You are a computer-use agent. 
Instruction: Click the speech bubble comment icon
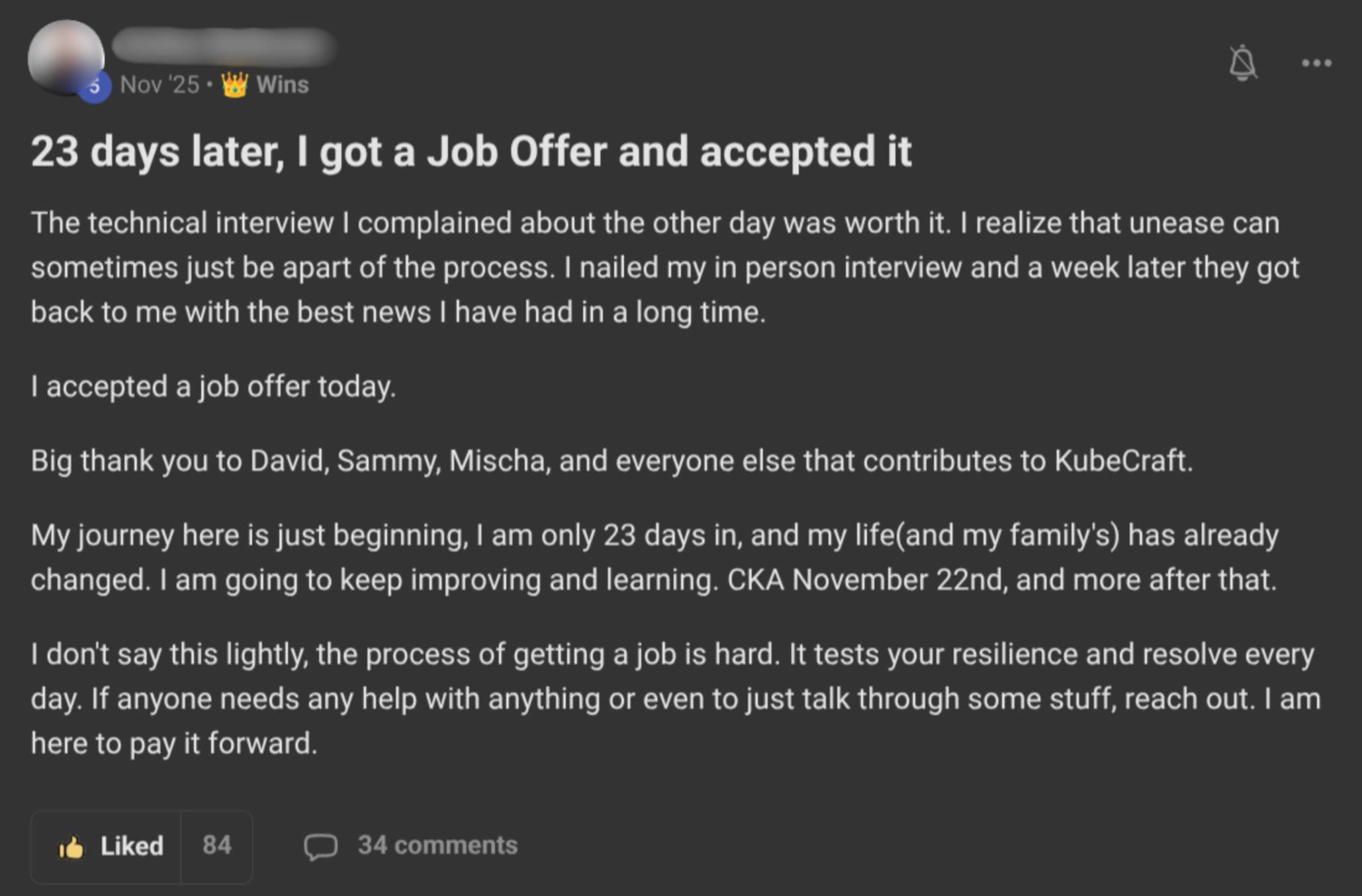click(320, 846)
